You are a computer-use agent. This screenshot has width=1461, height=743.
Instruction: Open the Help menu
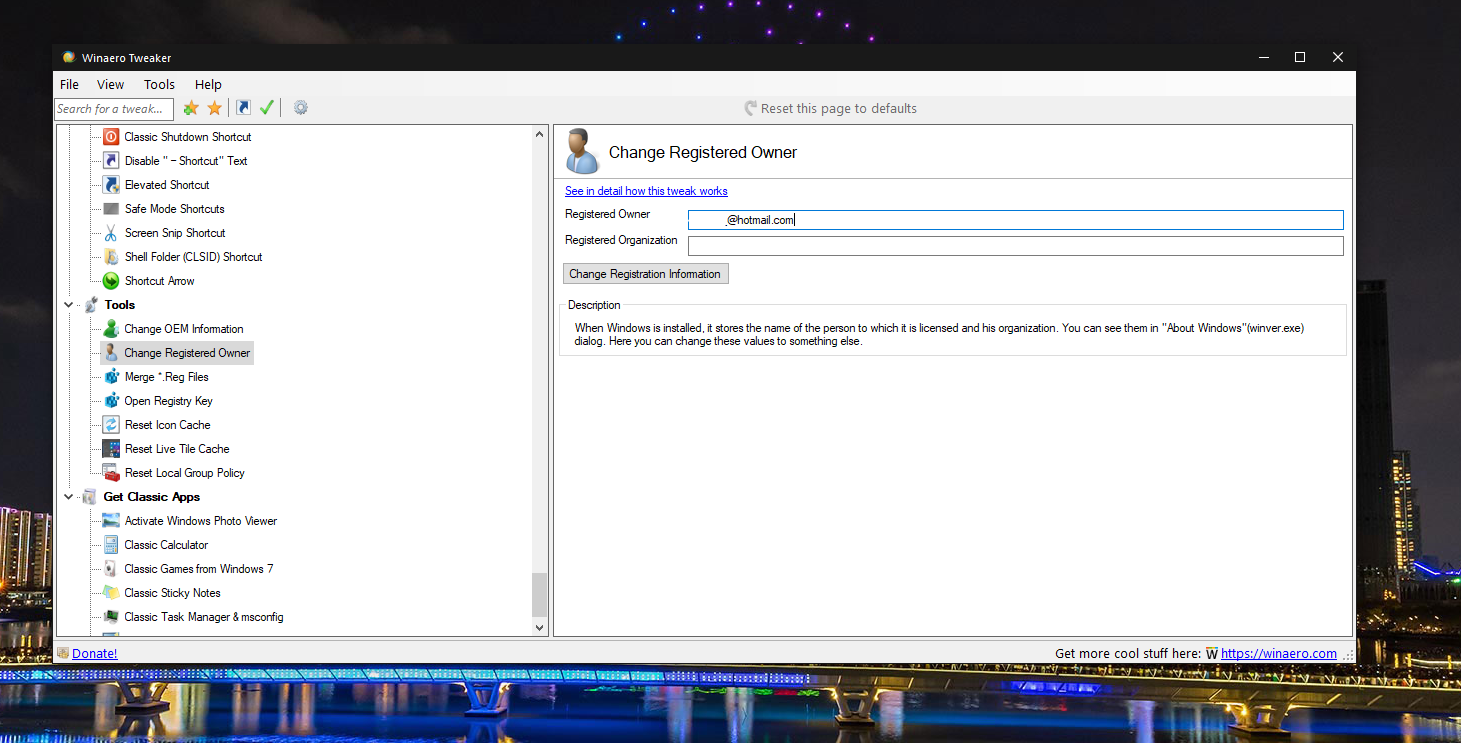(208, 84)
